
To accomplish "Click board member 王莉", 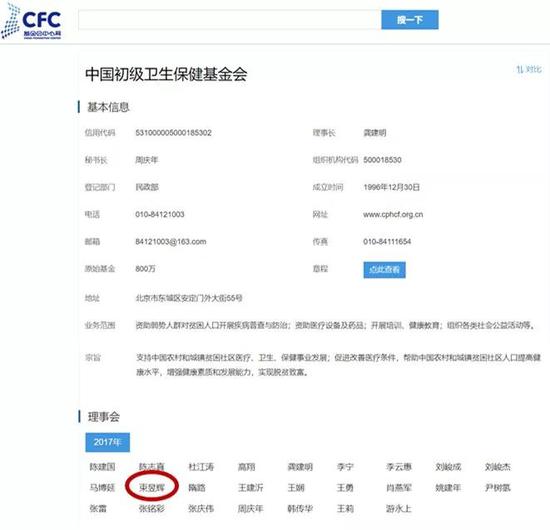I will [x=345, y=508].
